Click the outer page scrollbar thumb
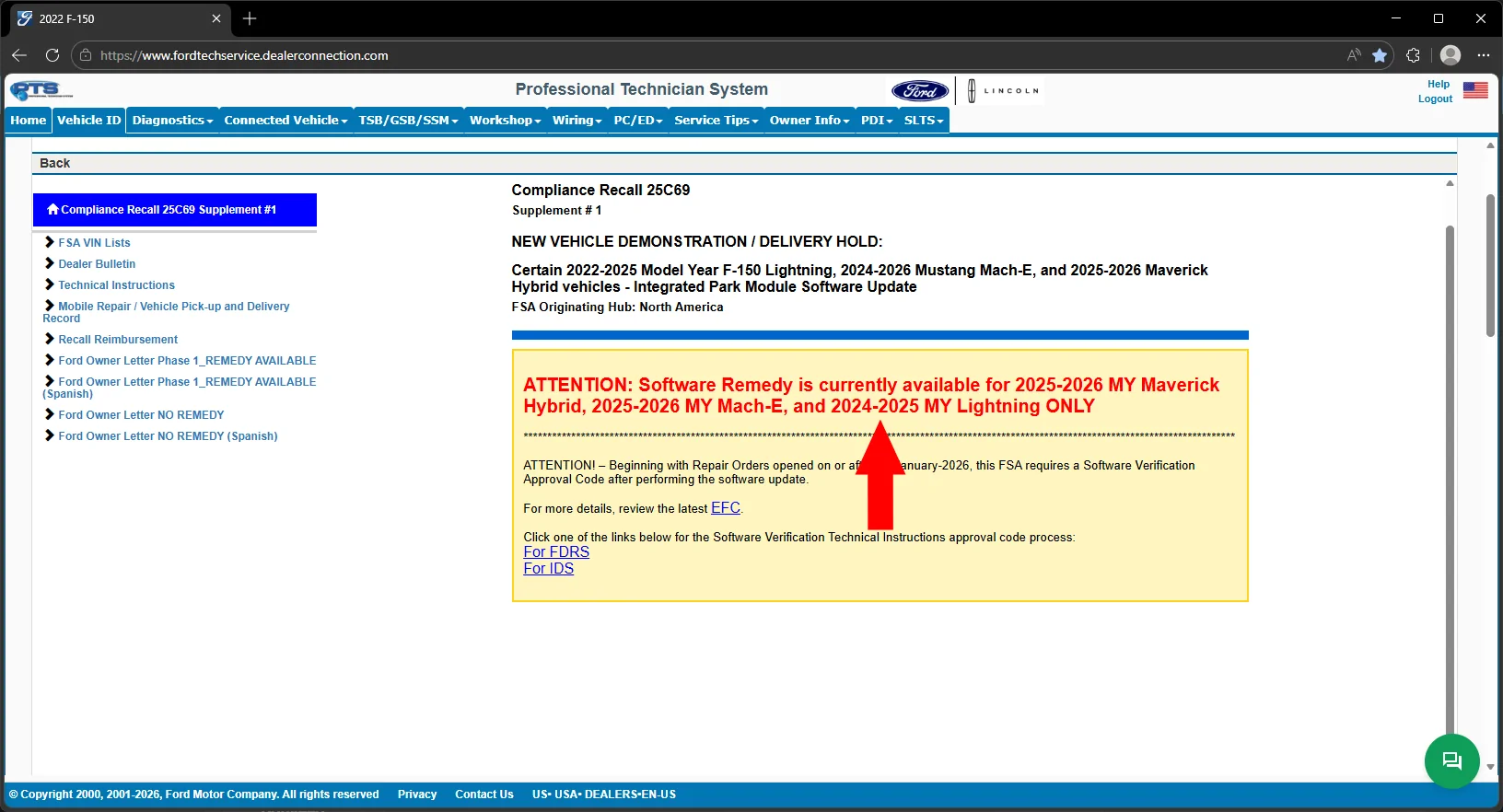This screenshot has height=812, width=1503. coord(1490,265)
